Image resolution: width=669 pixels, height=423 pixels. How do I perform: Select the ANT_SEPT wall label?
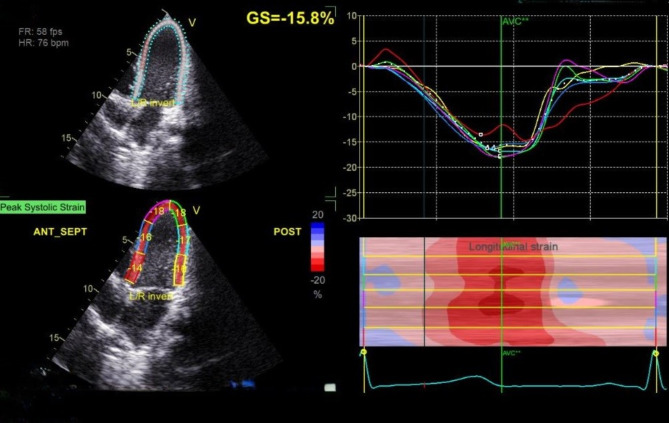pyautogui.click(x=60, y=232)
